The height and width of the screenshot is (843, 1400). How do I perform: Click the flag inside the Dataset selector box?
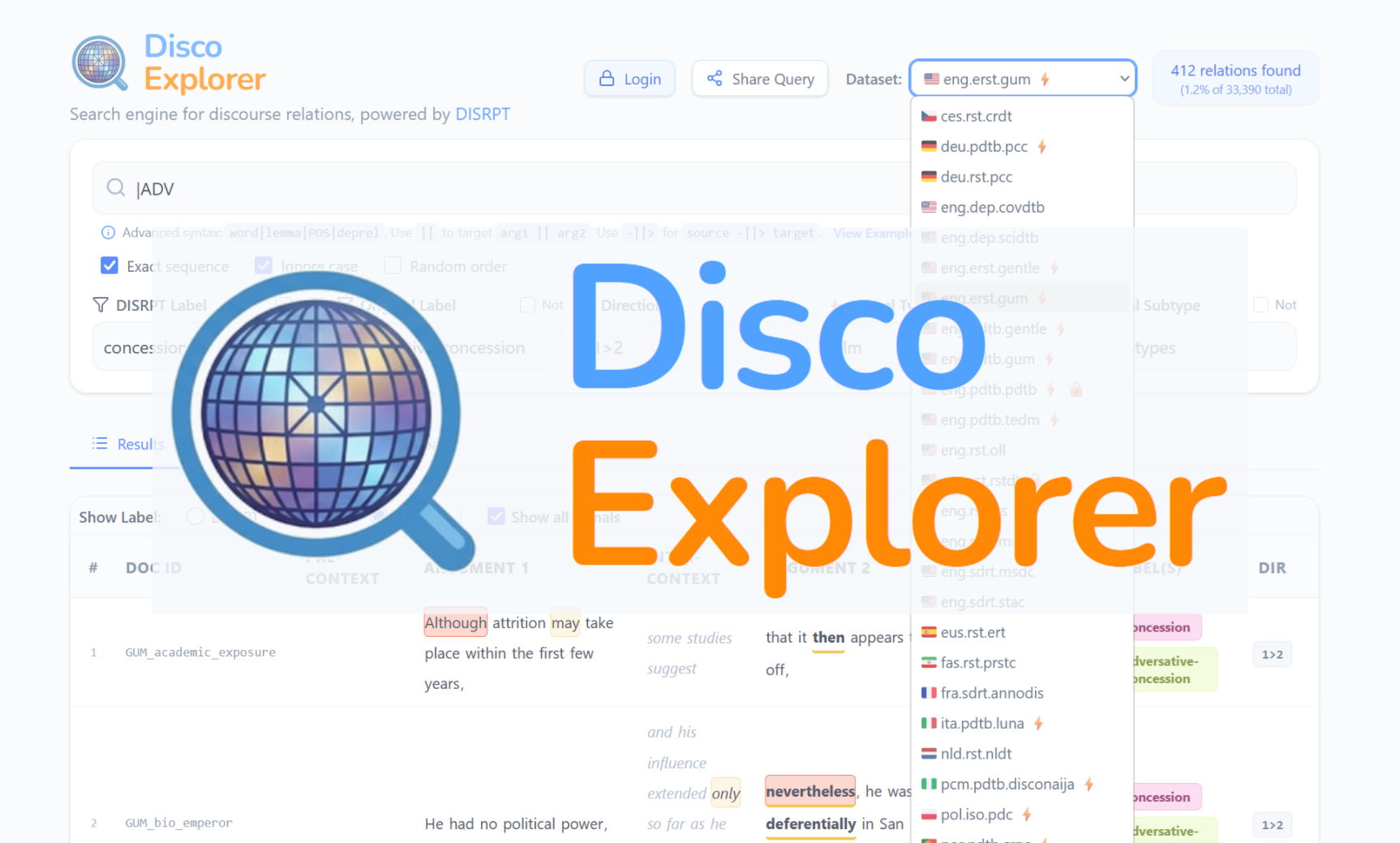(x=931, y=79)
